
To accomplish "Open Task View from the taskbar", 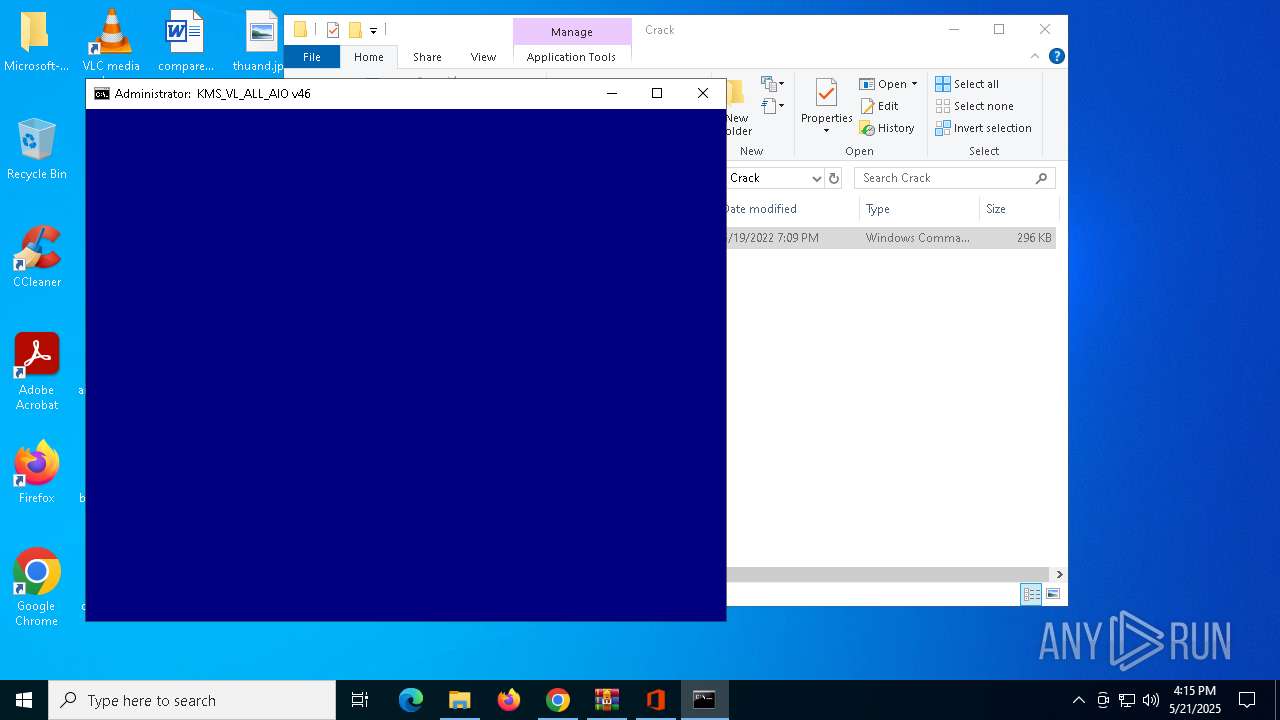I will 360,700.
